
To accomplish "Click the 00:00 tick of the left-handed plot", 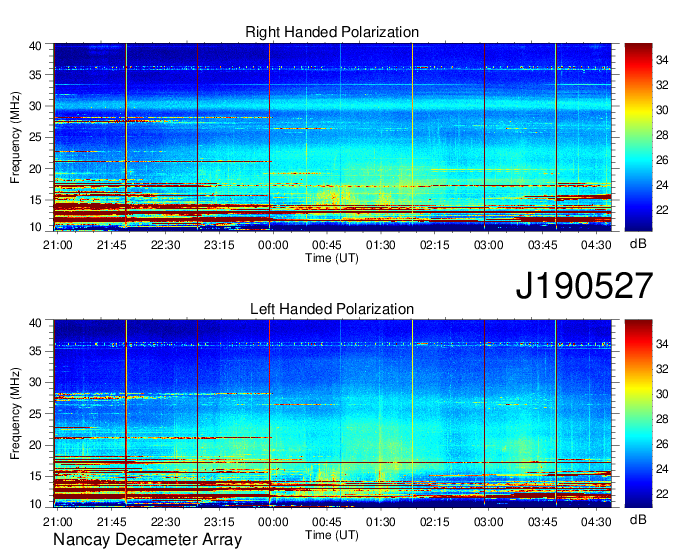I will point(273,522).
